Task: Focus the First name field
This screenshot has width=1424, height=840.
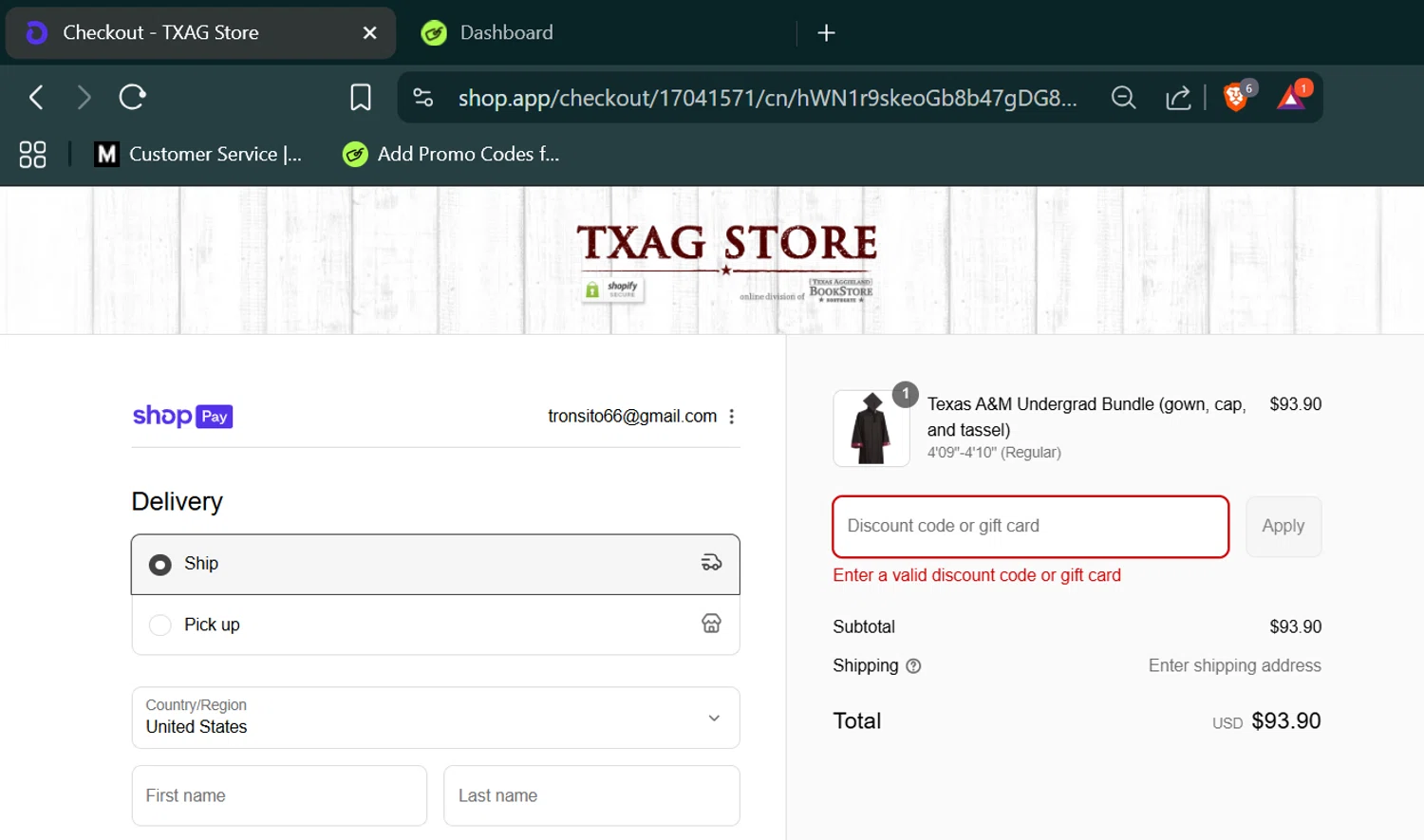Action: point(279,795)
